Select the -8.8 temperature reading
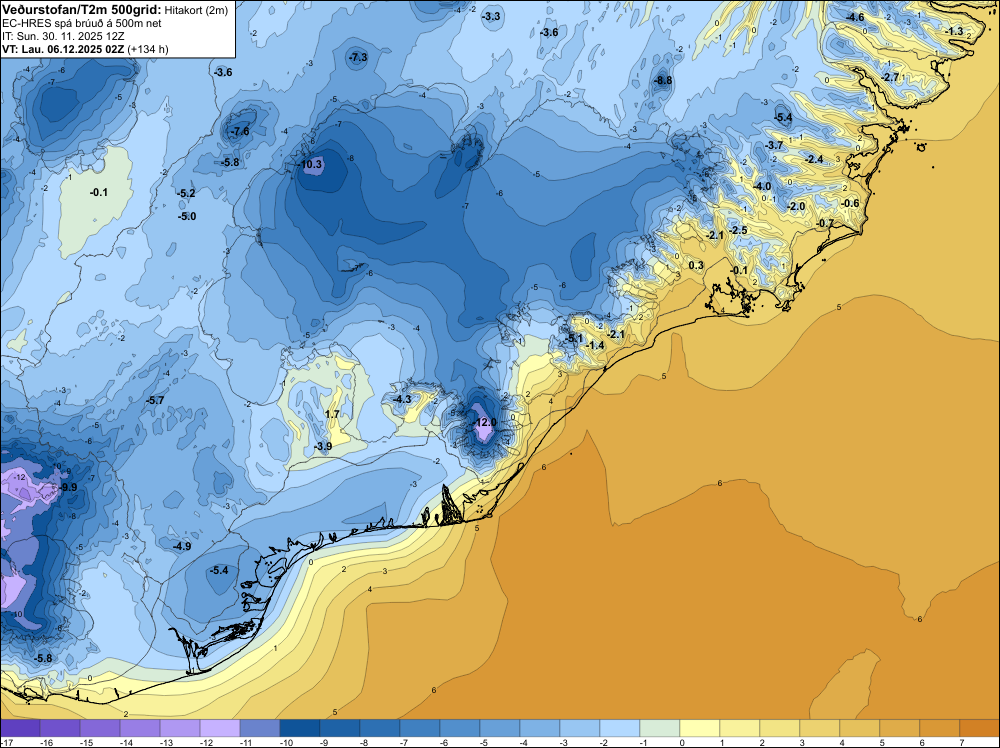1000x748 pixels. pyautogui.click(x=663, y=80)
